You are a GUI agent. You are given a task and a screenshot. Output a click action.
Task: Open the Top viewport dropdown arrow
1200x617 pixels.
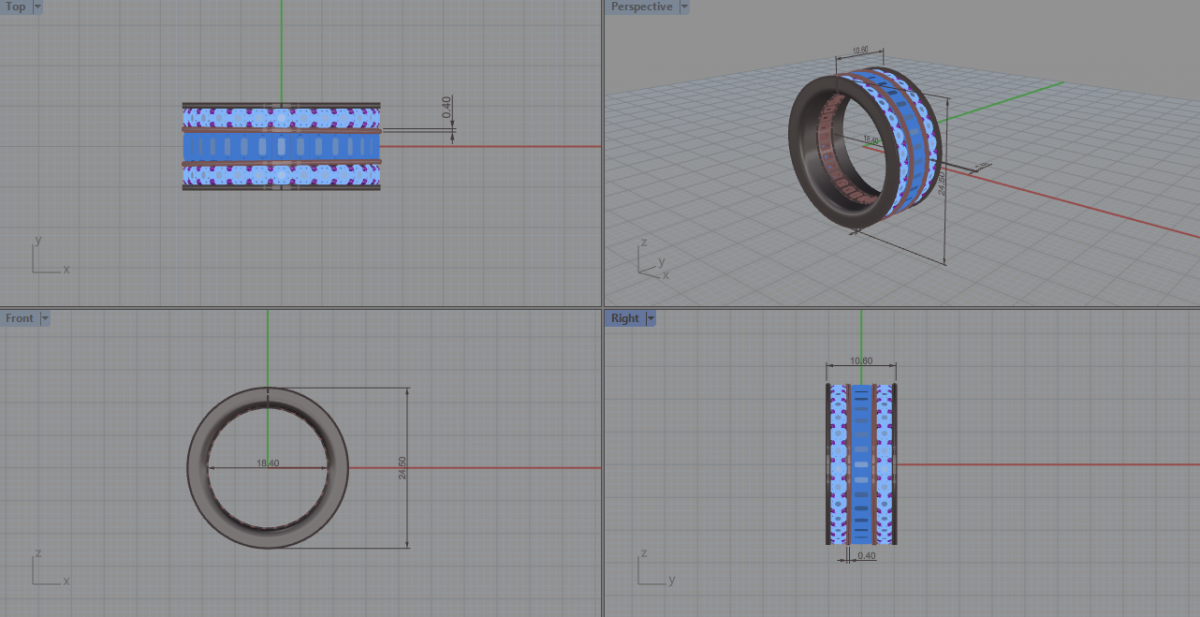(x=38, y=7)
